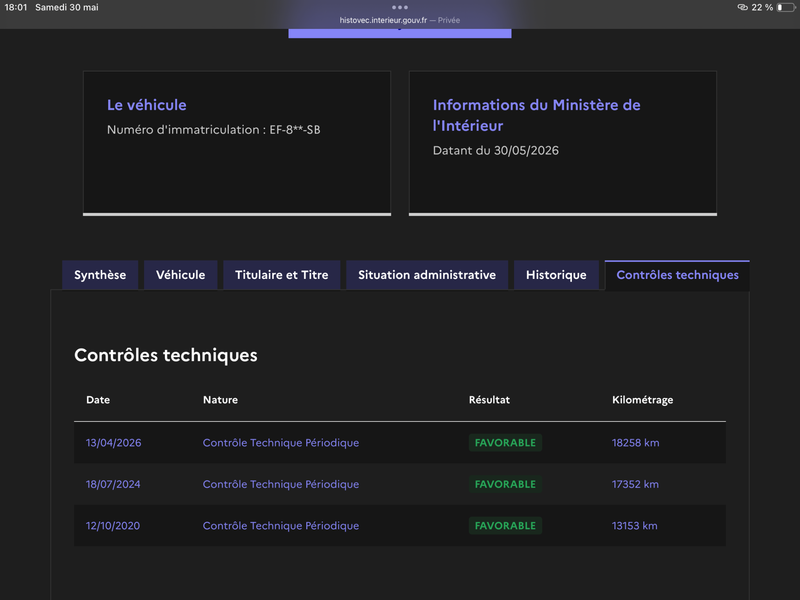Viewport: 800px width, 600px height.
Task: Open the Titulaire et Titre tab
Action: pos(282,275)
